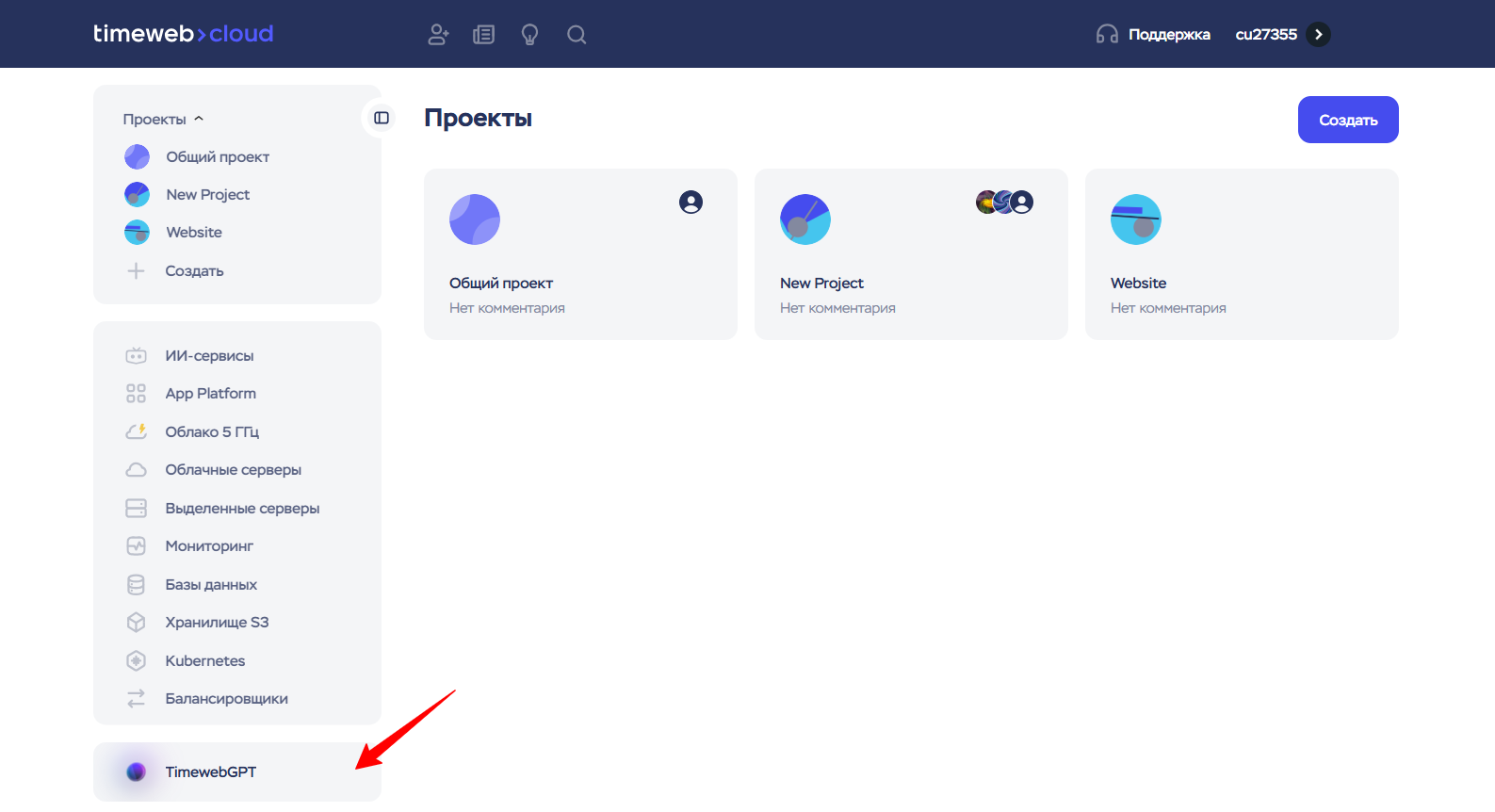Click the Выделенные серверы server icon
Image resolution: width=1495 pixels, height=812 pixels.
point(137,508)
